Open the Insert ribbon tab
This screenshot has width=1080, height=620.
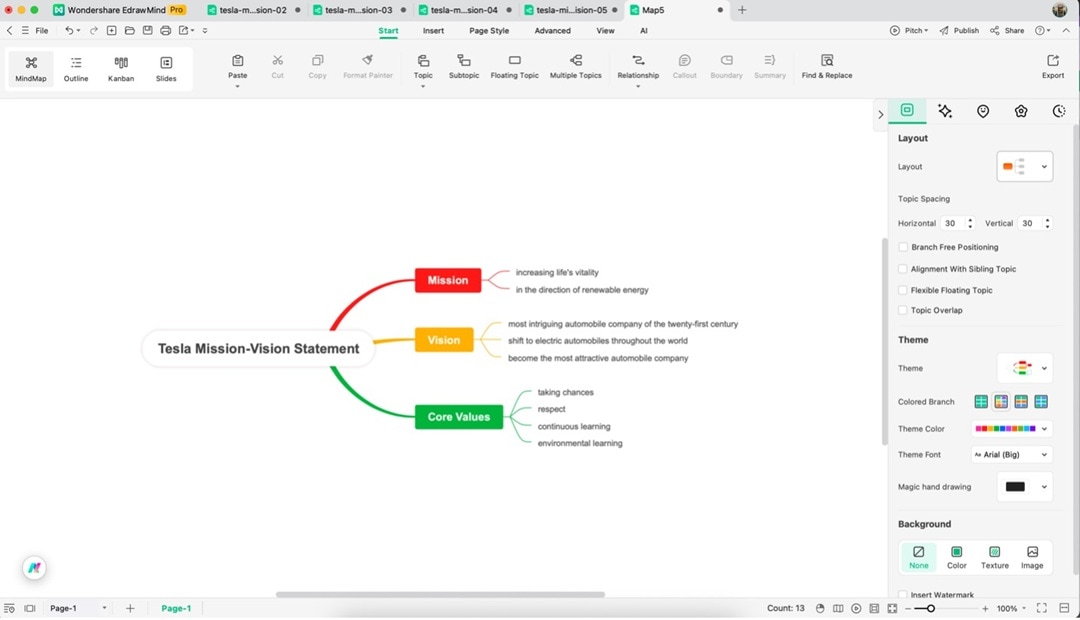433,30
